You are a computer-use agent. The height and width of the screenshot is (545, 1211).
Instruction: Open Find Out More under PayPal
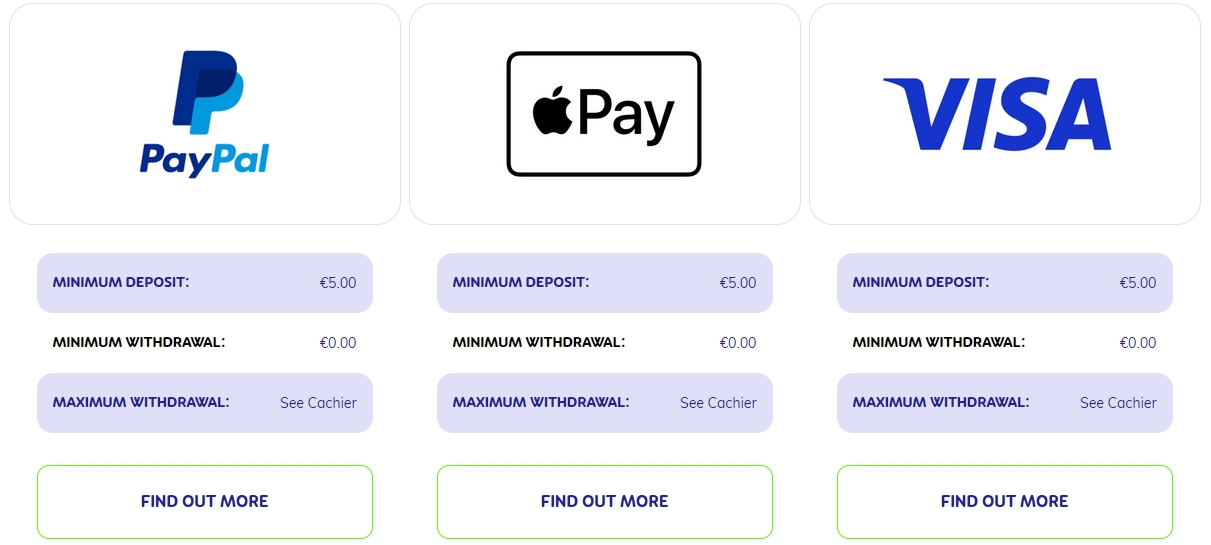pos(205,501)
